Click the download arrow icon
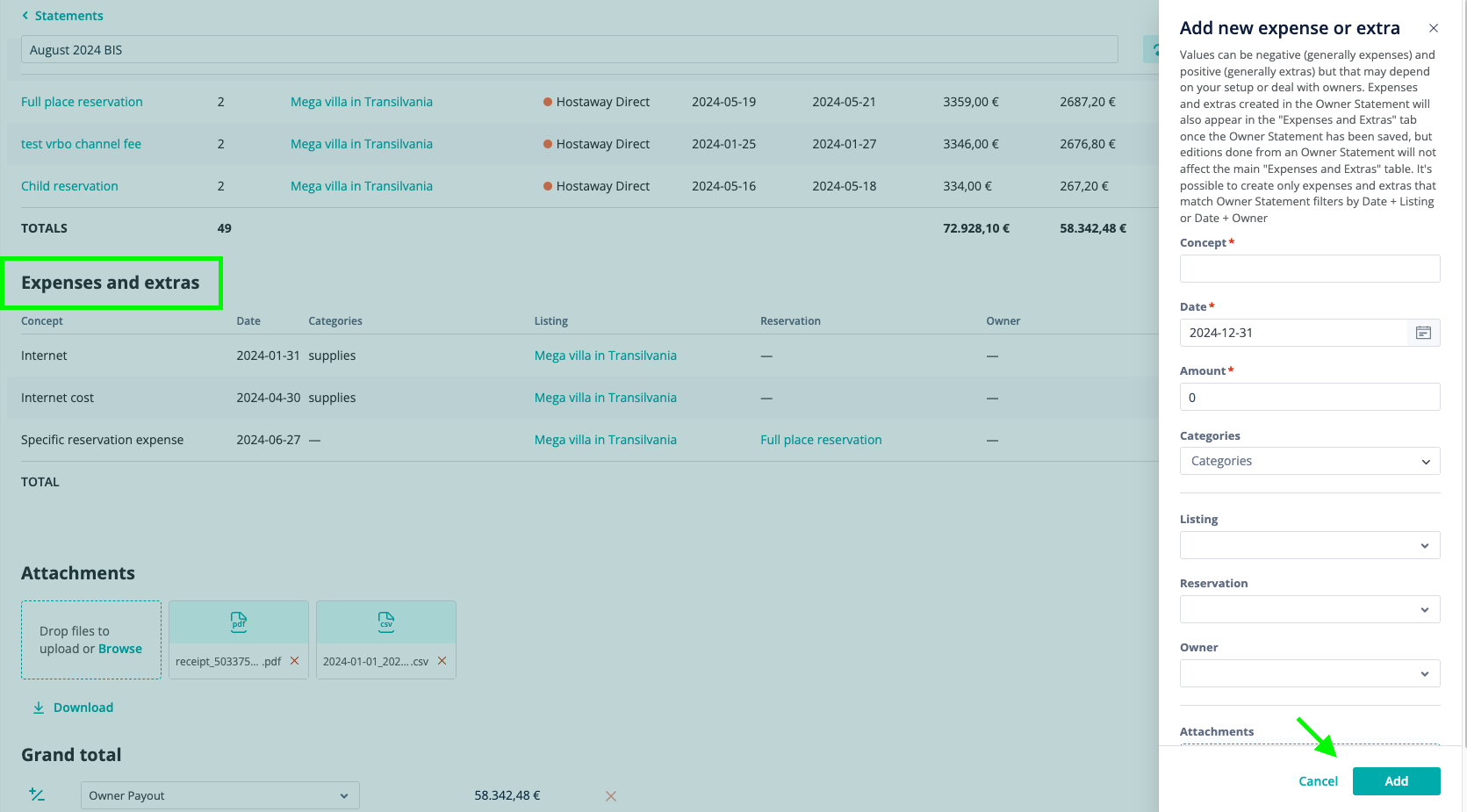The height and width of the screenshot is (812, 1467). (x=39, y=708)
